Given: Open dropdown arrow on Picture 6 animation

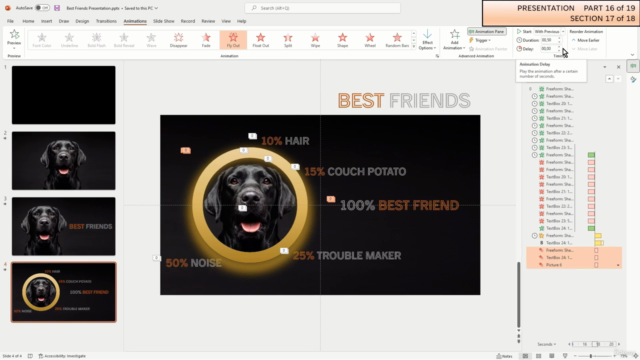Looking at the screenshot, I should (x=618, y=265).
